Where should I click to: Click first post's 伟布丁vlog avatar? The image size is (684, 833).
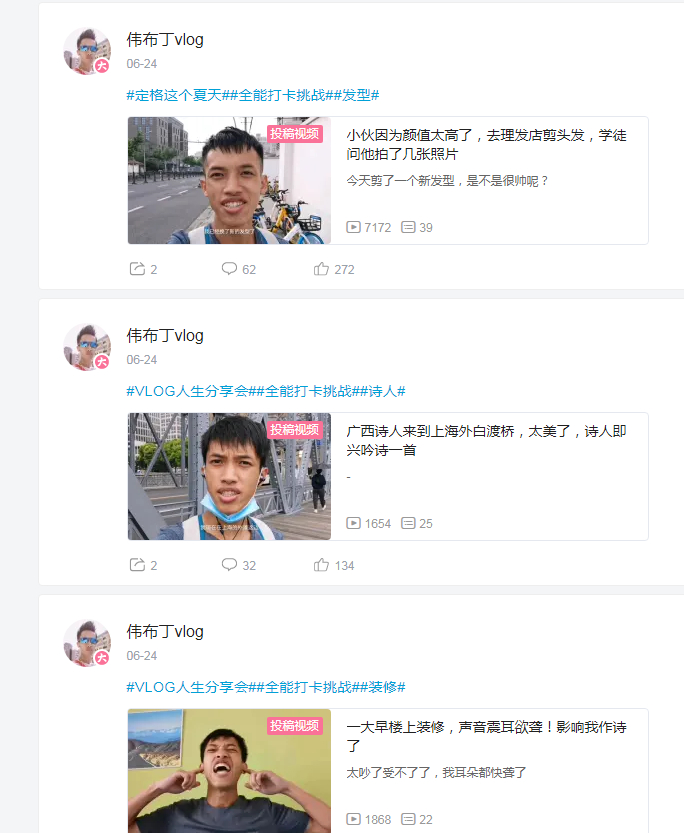coord(87,51)
